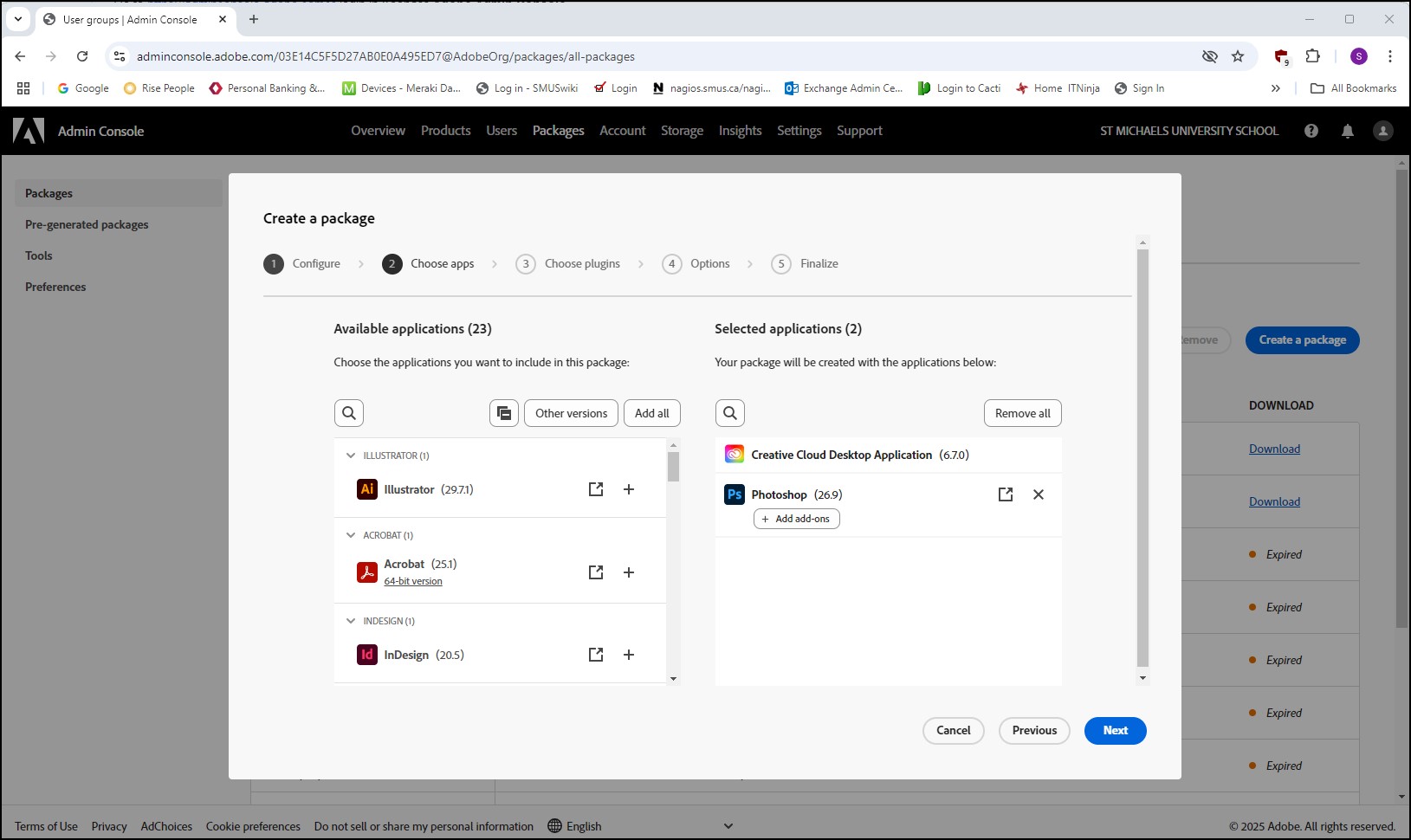The image size is (1411, 840).
Task: Click the Previous button
Action: (1034, 731)
